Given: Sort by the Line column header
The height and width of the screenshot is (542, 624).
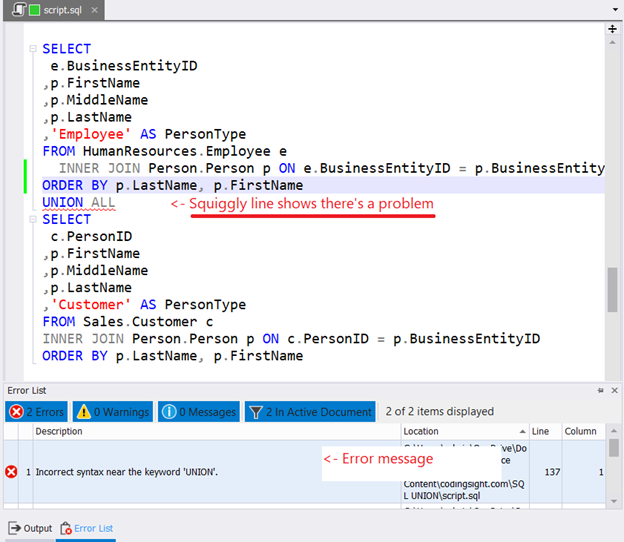Looking at the screenshot, I should [x=545, y=431].
